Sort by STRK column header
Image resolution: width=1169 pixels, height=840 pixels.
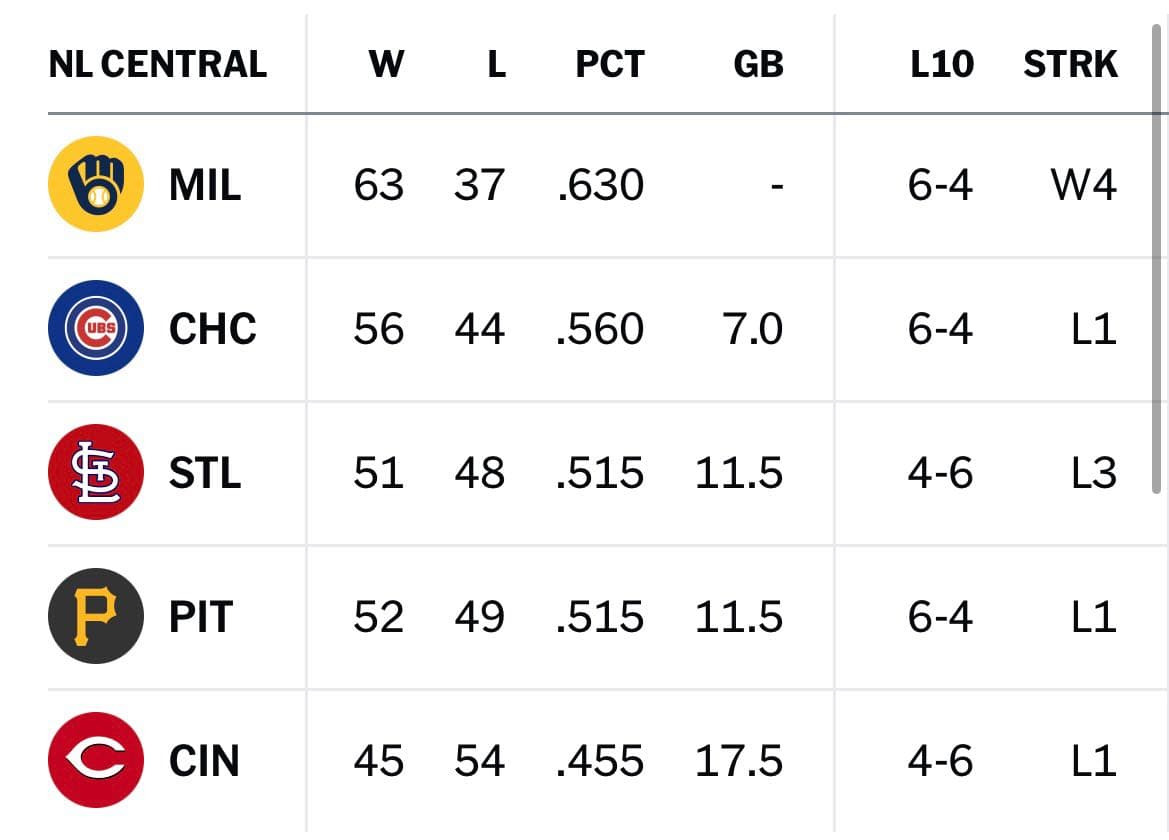coord(1070,64)
